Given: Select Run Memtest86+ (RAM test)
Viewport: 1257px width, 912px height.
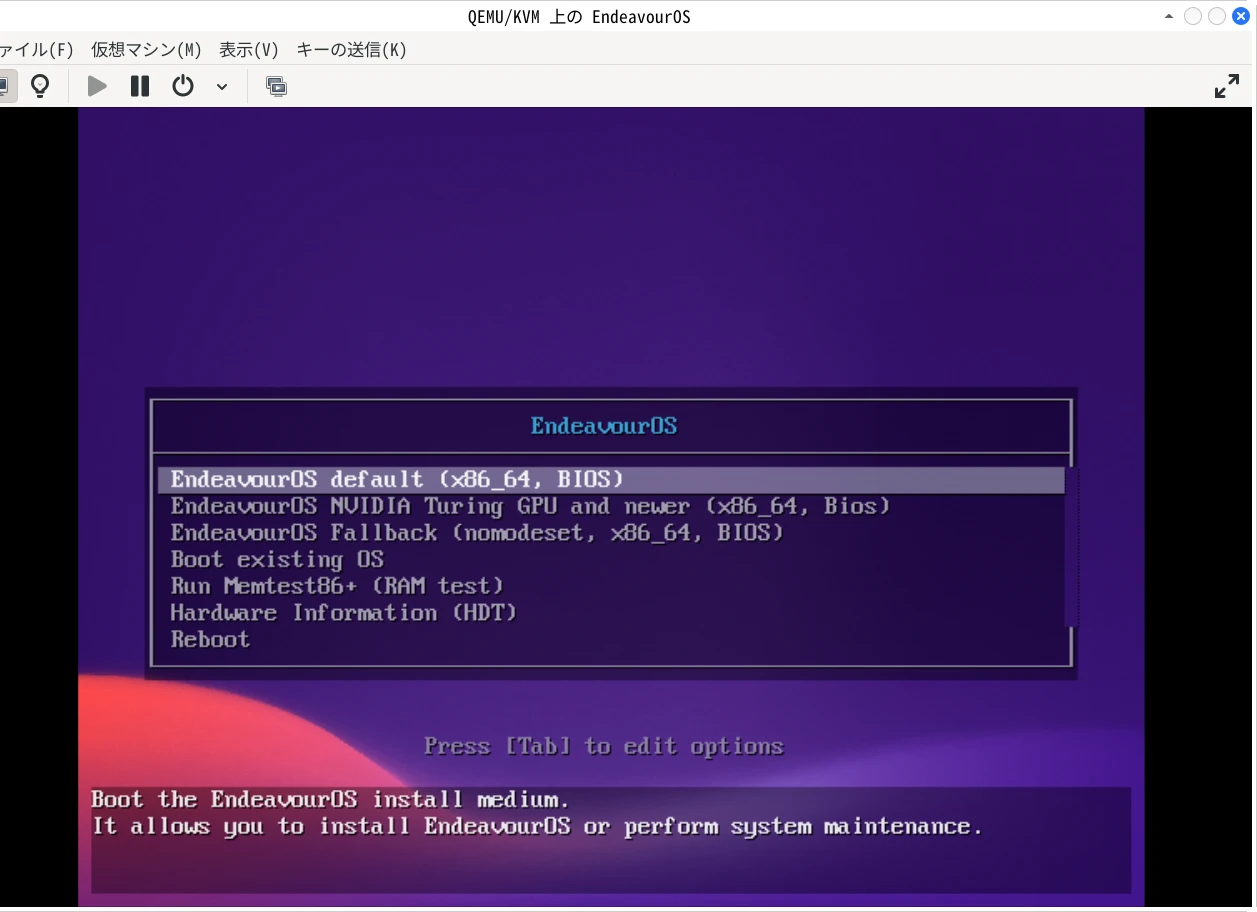Looking at the screenshot, I should point(337,586).
